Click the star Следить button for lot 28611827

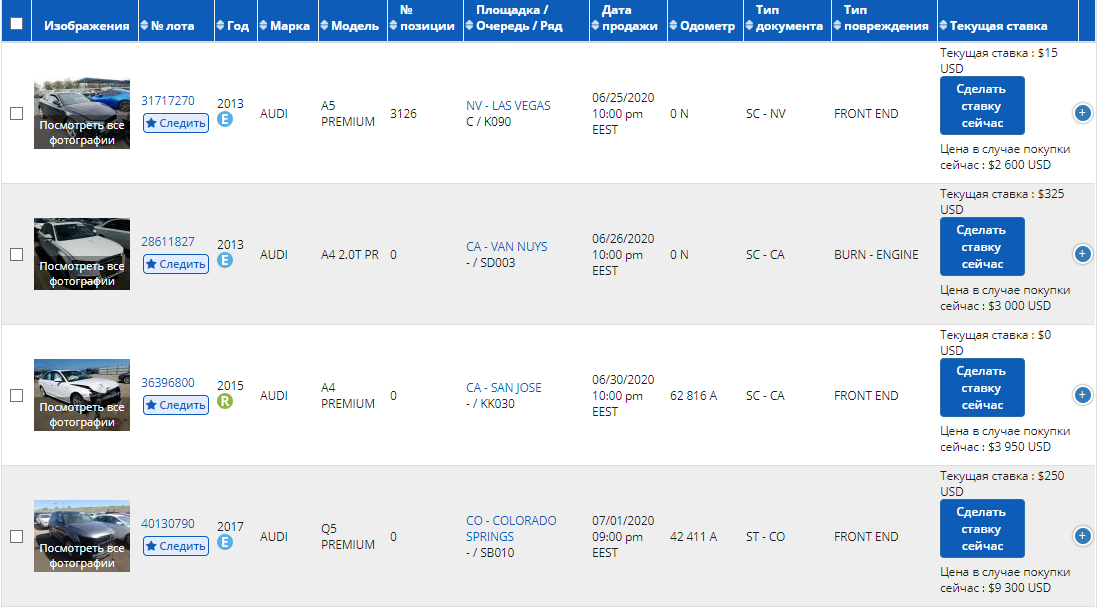[x=176, y=264]
